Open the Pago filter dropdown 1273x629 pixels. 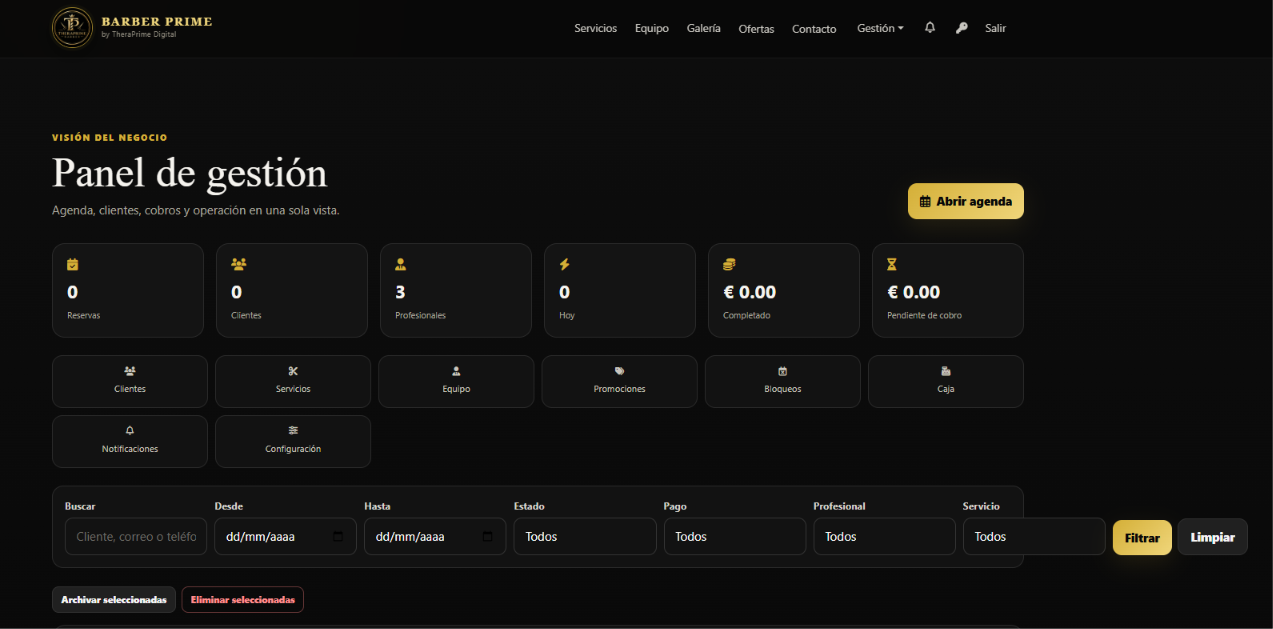coord(735,536)
